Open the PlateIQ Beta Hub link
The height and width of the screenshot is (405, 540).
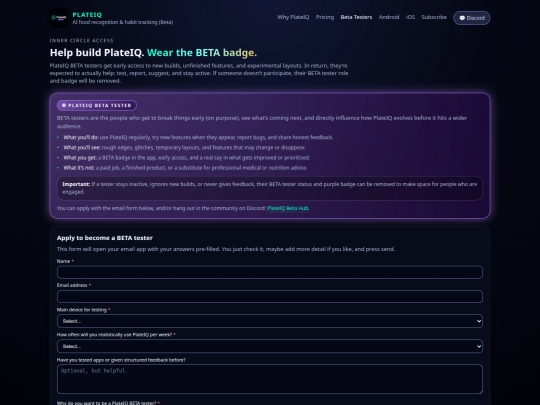tap(288, 208)
